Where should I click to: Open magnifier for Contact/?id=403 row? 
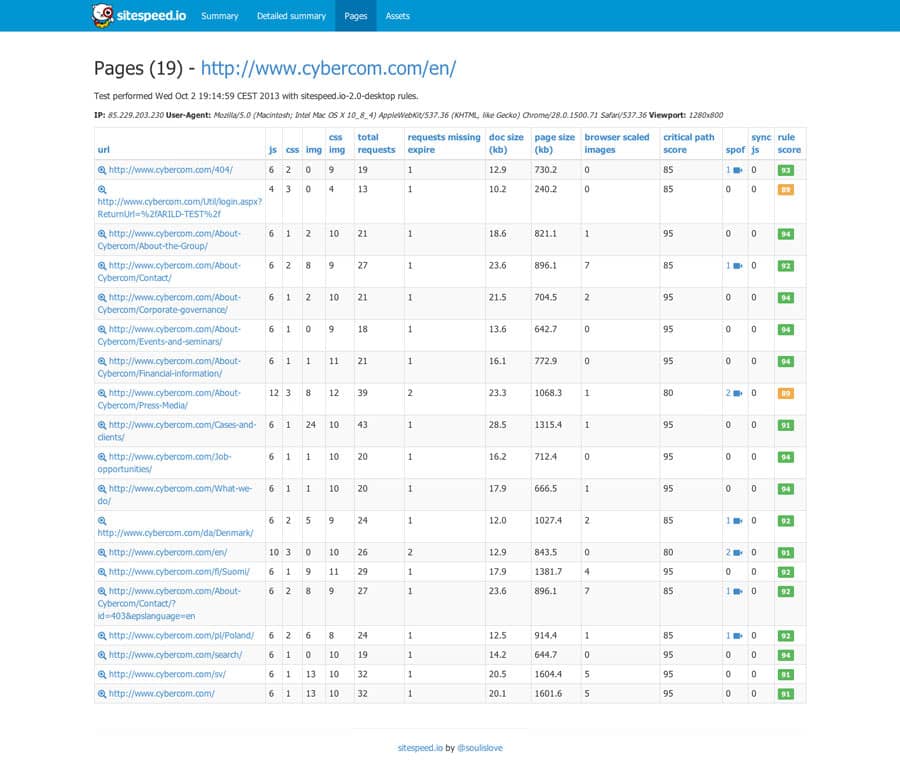102,591
